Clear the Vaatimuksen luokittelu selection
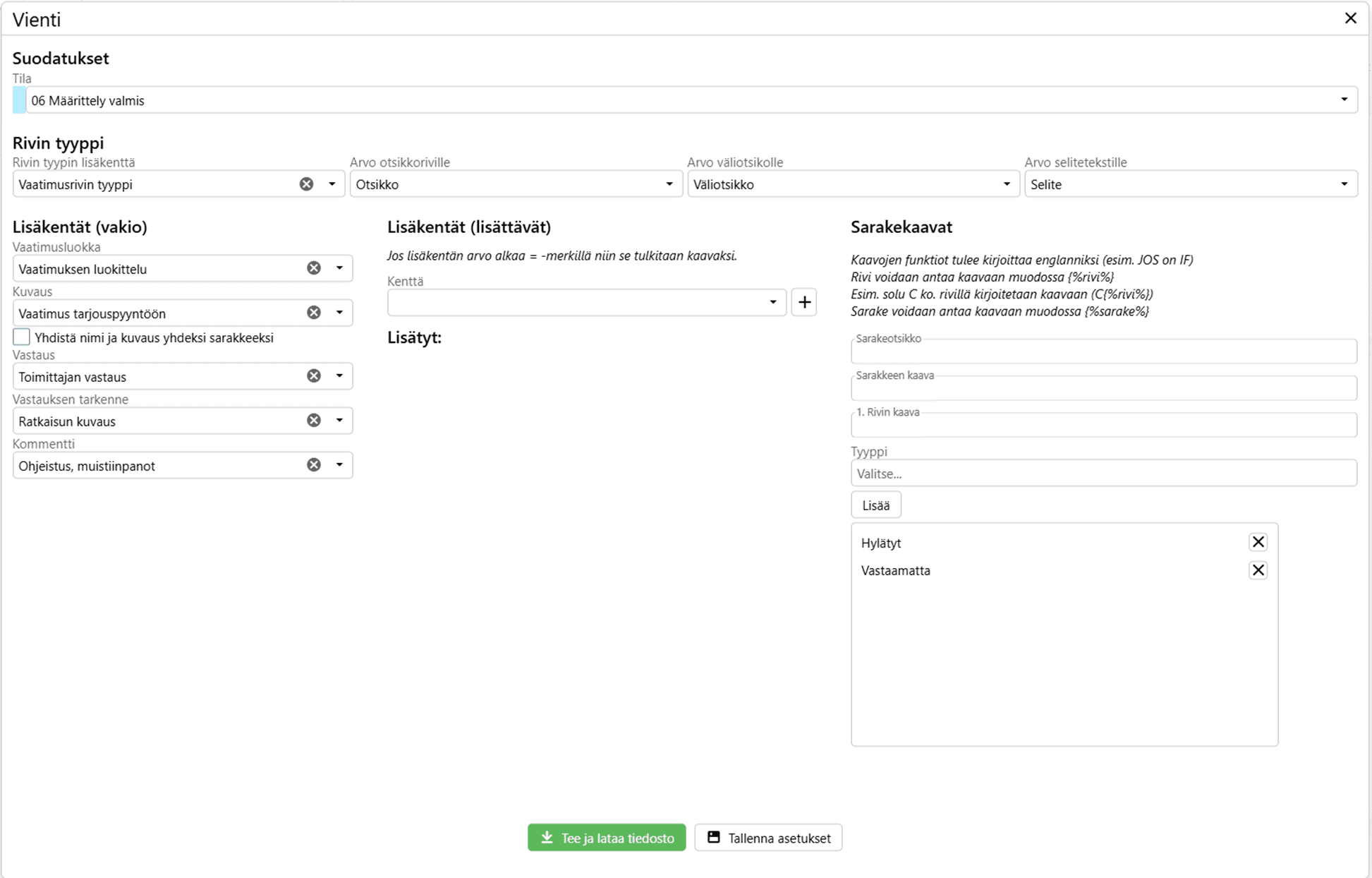The width and height of the screenshot is (1372, 878). [x=314, y=268]
